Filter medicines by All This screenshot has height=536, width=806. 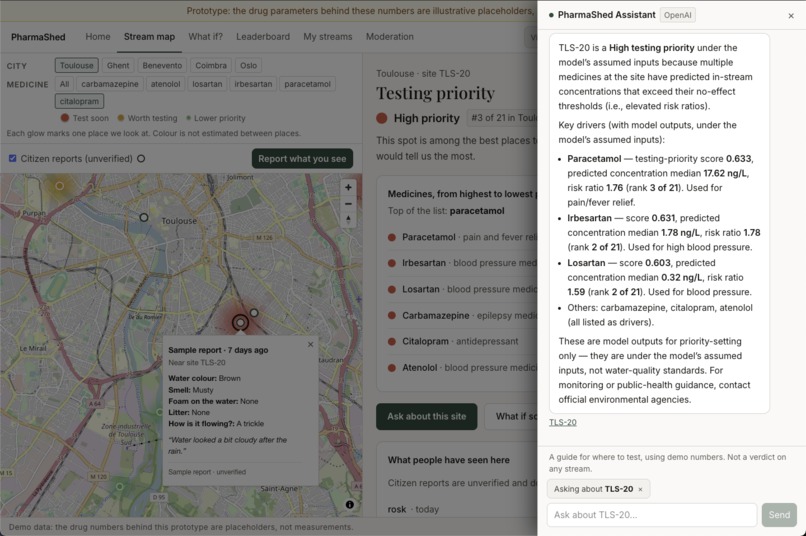point(64,84)
